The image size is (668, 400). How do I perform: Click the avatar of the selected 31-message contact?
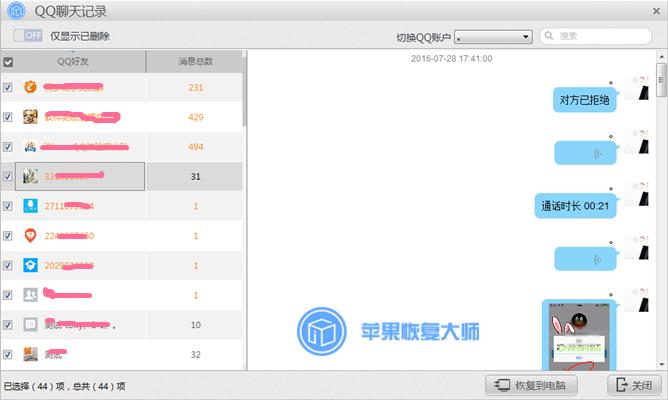pyautogui.click(x=30, y=176)
